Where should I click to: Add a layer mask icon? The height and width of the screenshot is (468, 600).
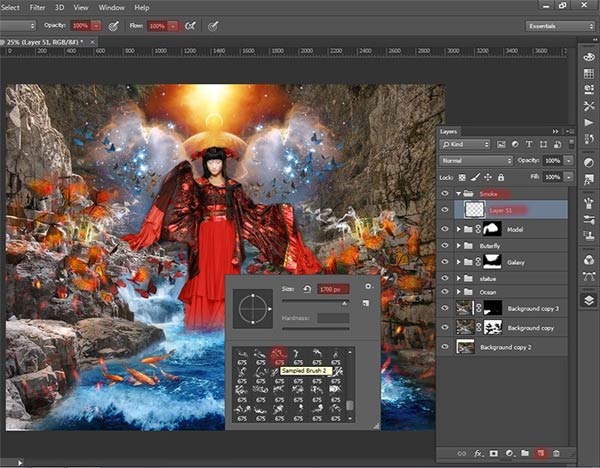click(494, 453)
